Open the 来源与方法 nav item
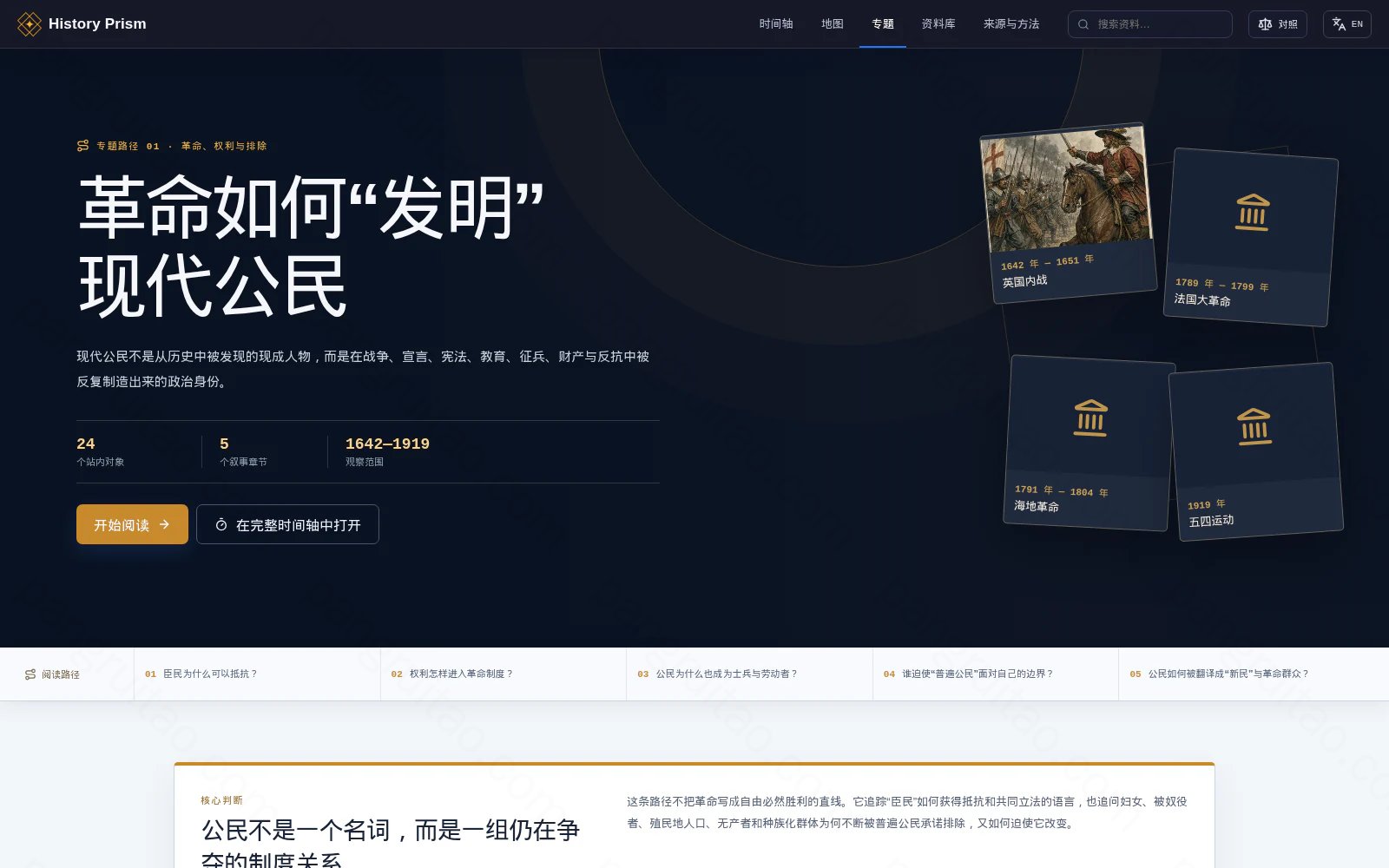The height and width of the screenshot is (868, 1389). 1011,24
